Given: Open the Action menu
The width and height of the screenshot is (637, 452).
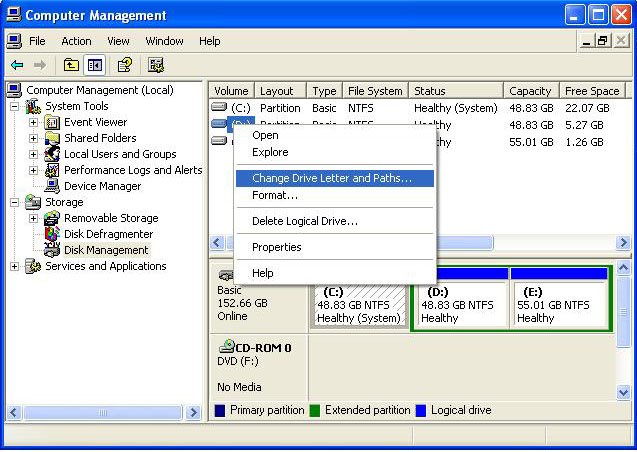Looking at the screenshot, I should (76, 41).
